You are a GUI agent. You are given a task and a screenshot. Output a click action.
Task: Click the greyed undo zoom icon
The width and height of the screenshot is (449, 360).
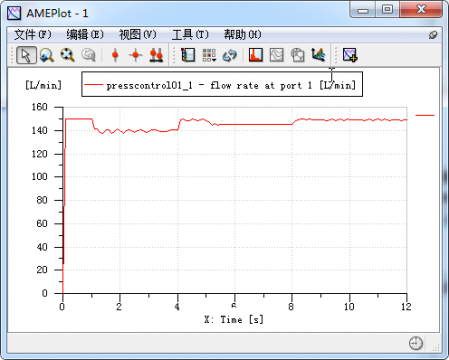click(89, 55)
